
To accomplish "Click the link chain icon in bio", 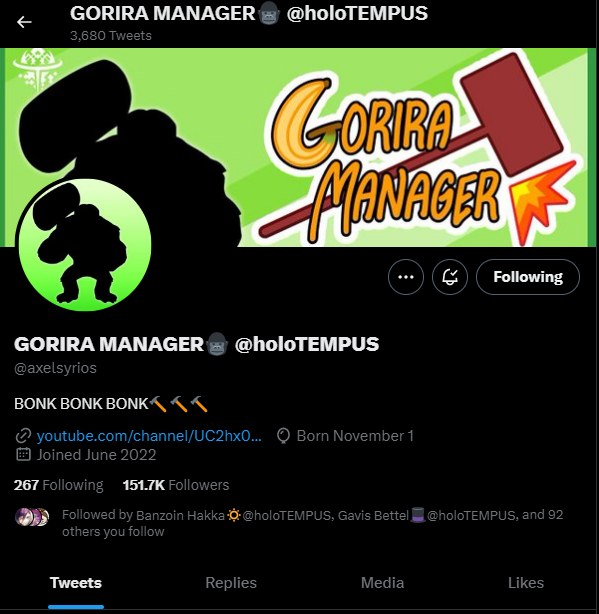I will point(23,436).
